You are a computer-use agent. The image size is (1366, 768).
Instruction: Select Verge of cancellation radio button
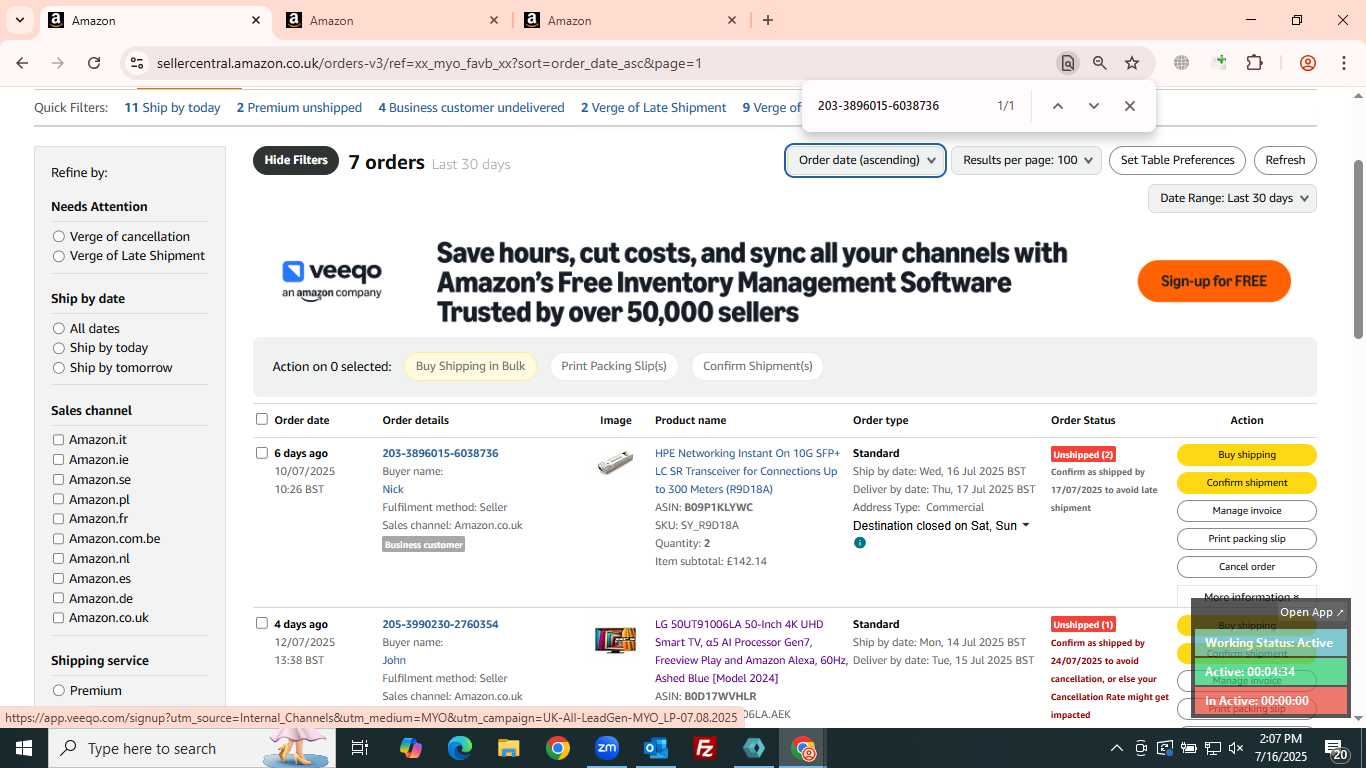coord(59,237)
